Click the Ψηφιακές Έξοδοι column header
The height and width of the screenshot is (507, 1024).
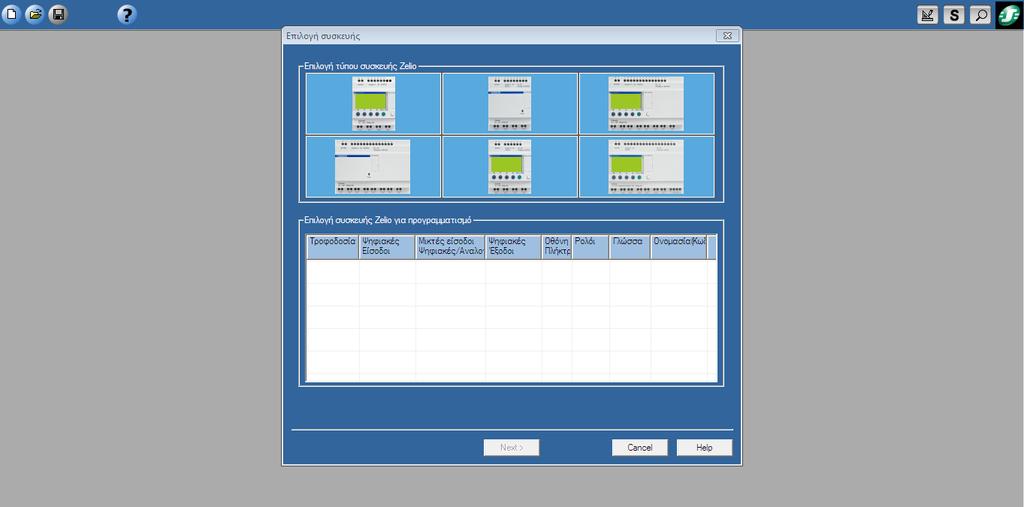coord(514,247)
